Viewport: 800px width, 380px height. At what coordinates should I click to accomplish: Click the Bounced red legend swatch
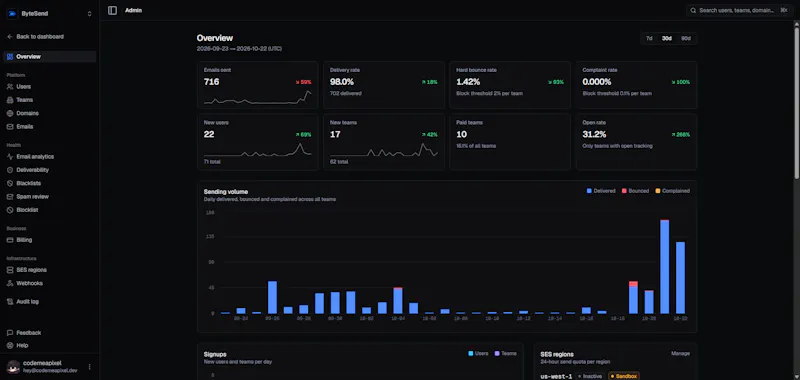624,191
